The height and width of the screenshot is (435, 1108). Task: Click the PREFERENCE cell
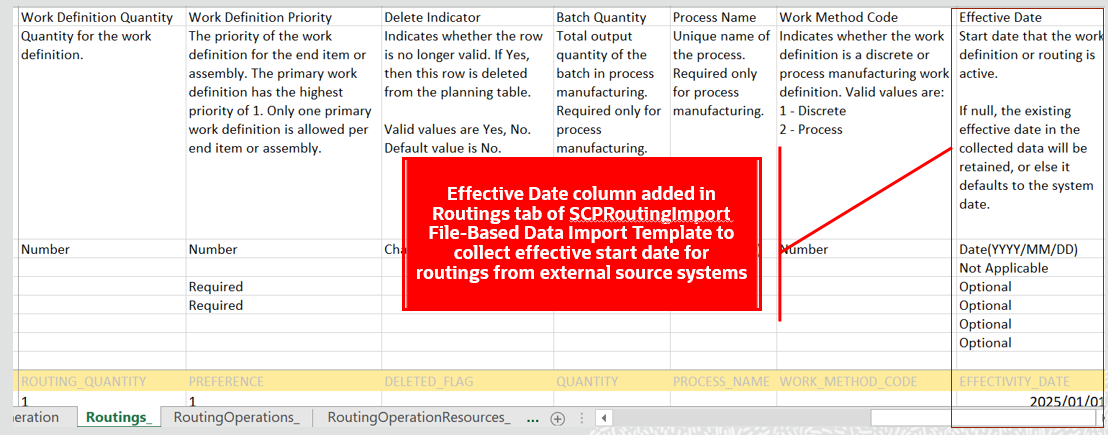coord(283,381)
